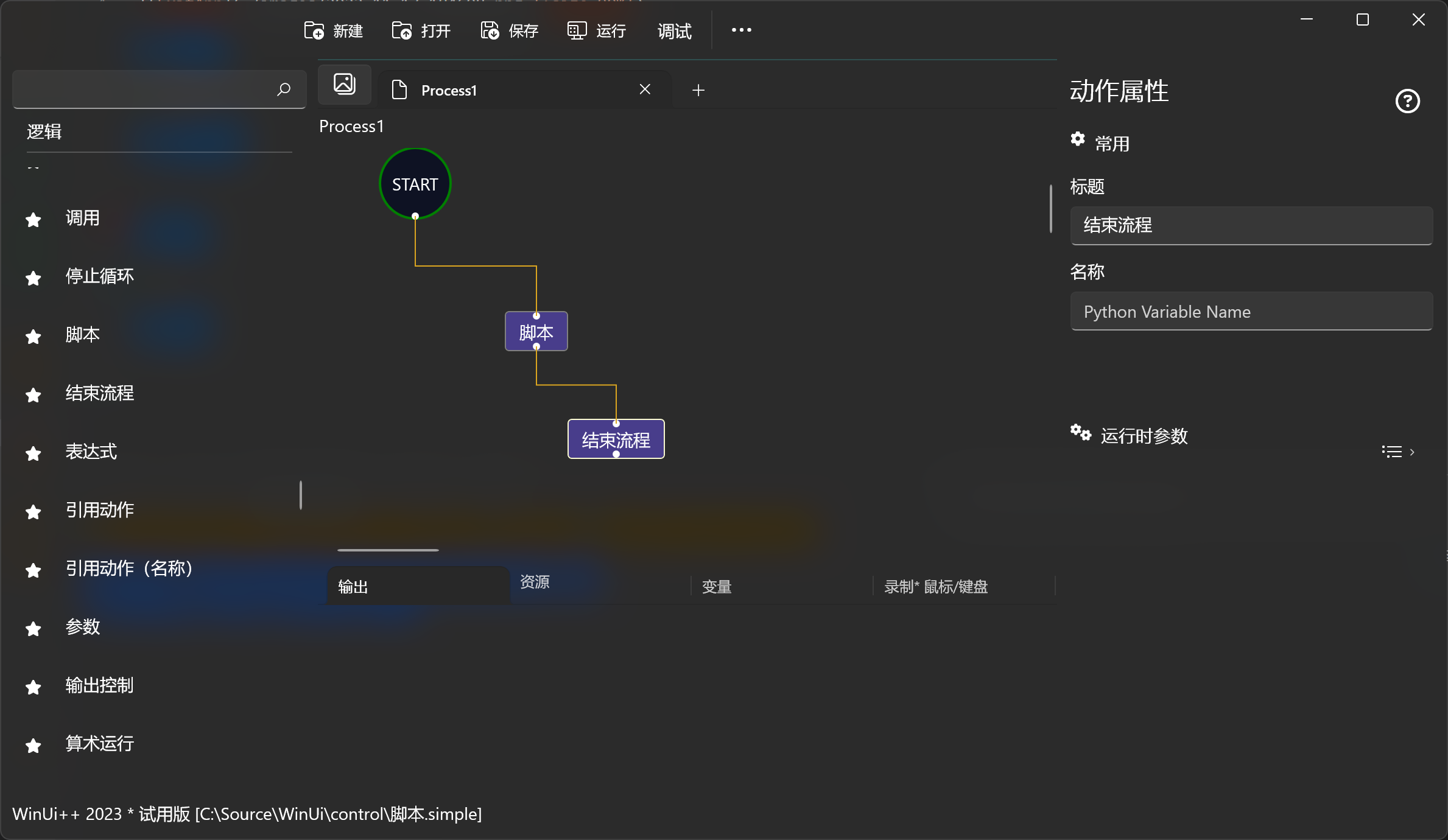Click the image view icon beside Process1 tab
This screenshot has height=840, width=1448.
345,84
